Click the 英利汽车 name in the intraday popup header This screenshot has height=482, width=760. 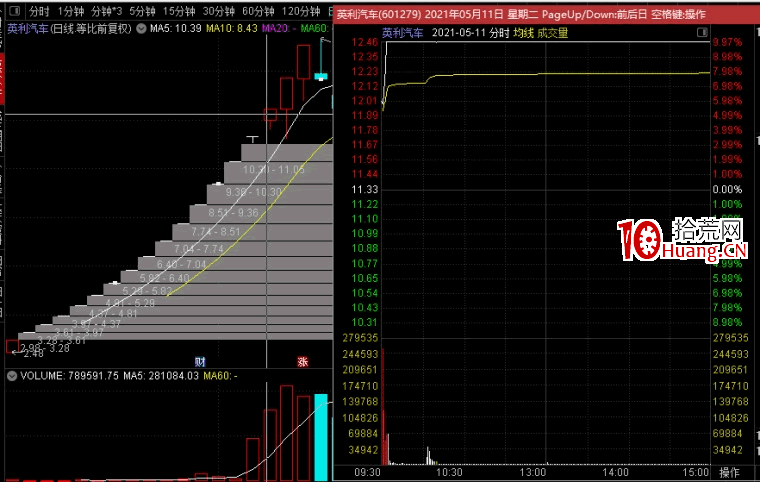coord(402,33)
